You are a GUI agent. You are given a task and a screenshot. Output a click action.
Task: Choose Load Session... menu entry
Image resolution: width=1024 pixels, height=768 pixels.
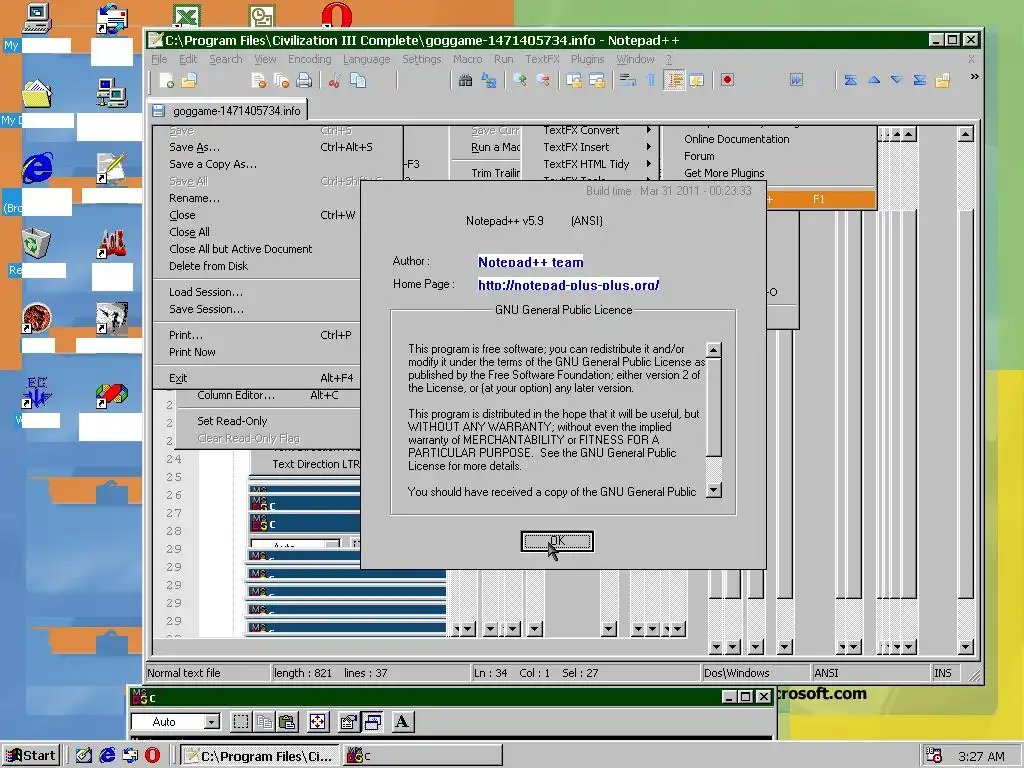pyautogui.click(x=258, y=292)
